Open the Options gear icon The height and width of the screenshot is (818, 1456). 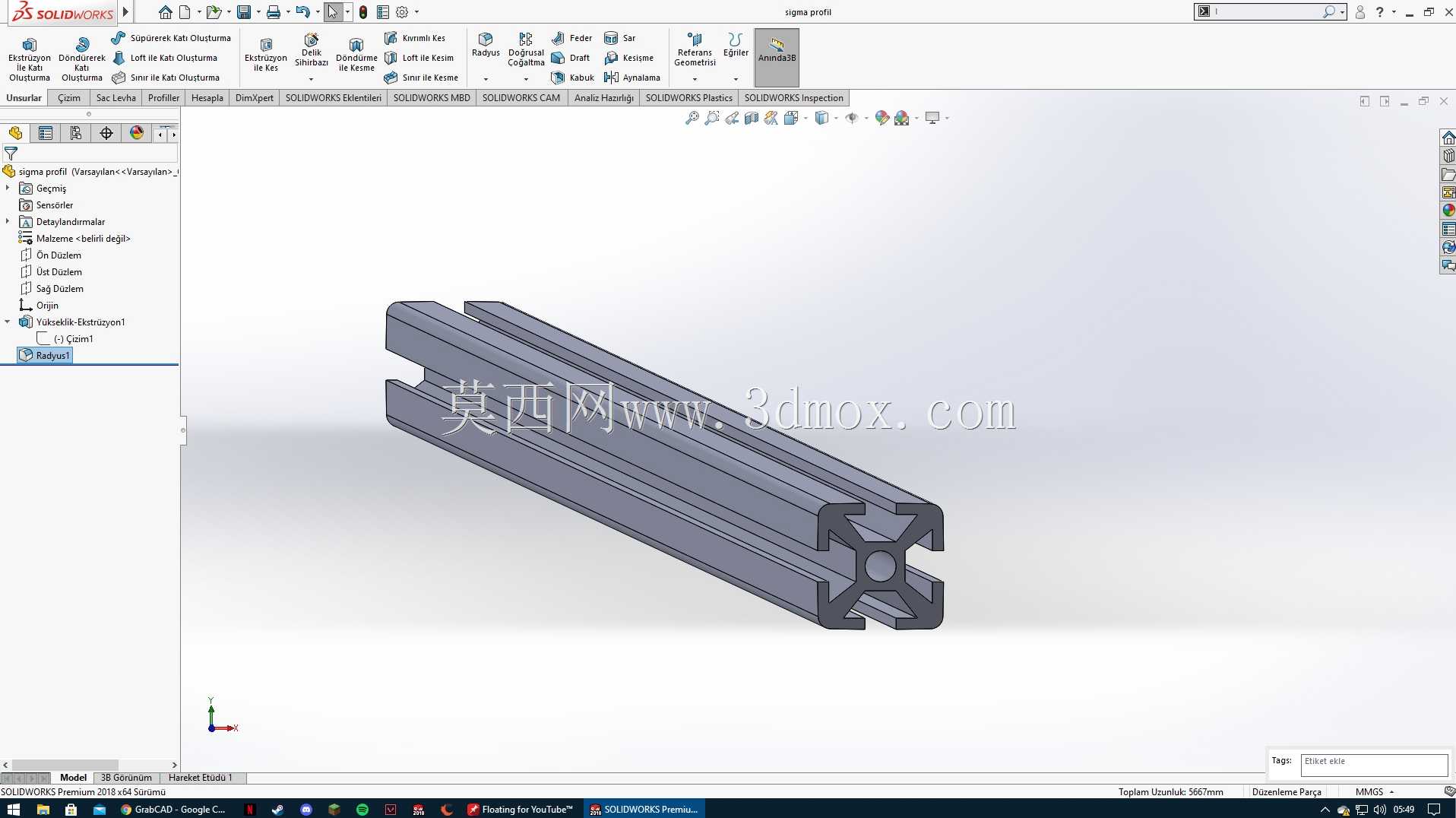[402, 12]
